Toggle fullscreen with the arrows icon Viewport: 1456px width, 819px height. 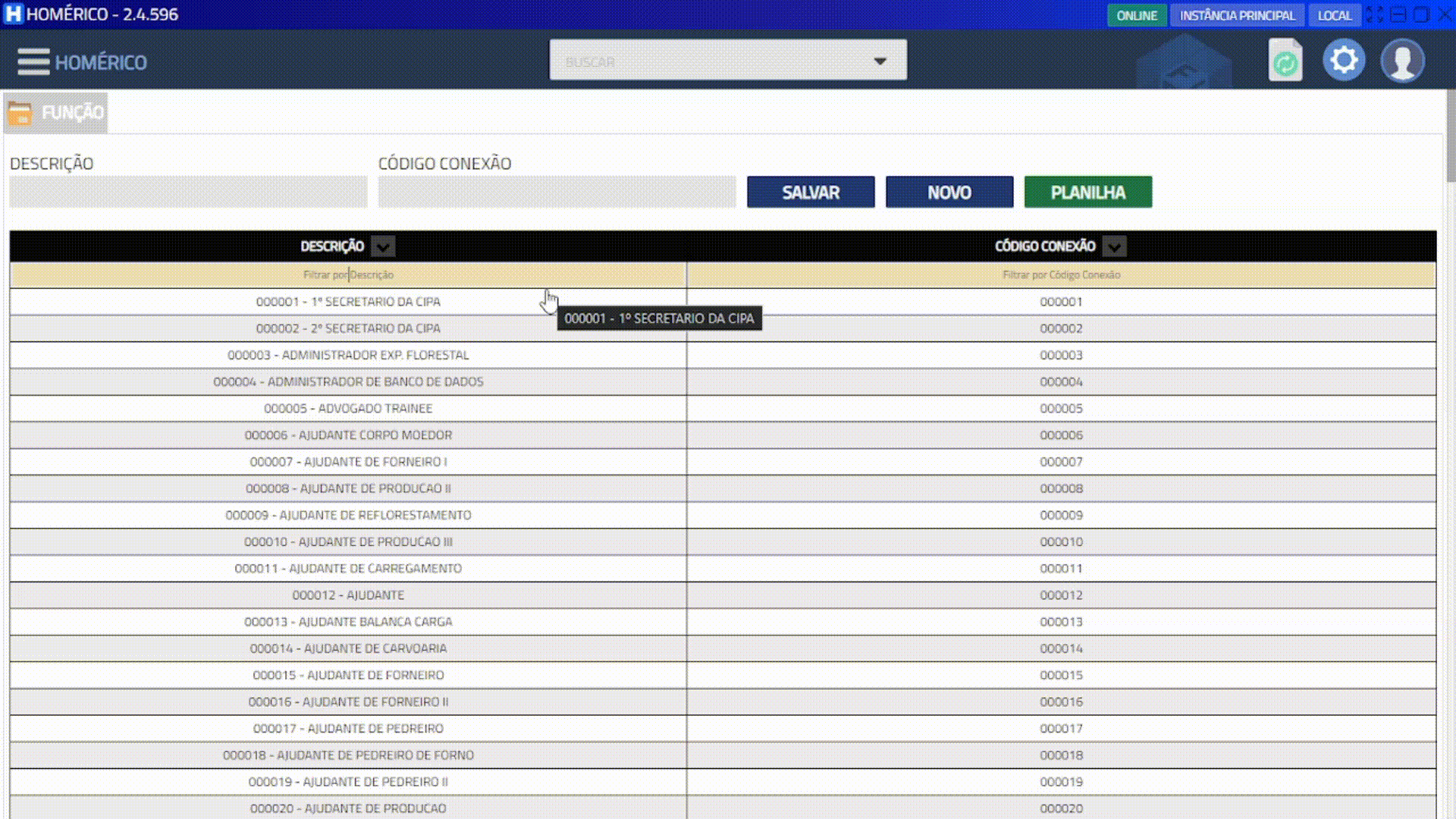point(1375,14)
